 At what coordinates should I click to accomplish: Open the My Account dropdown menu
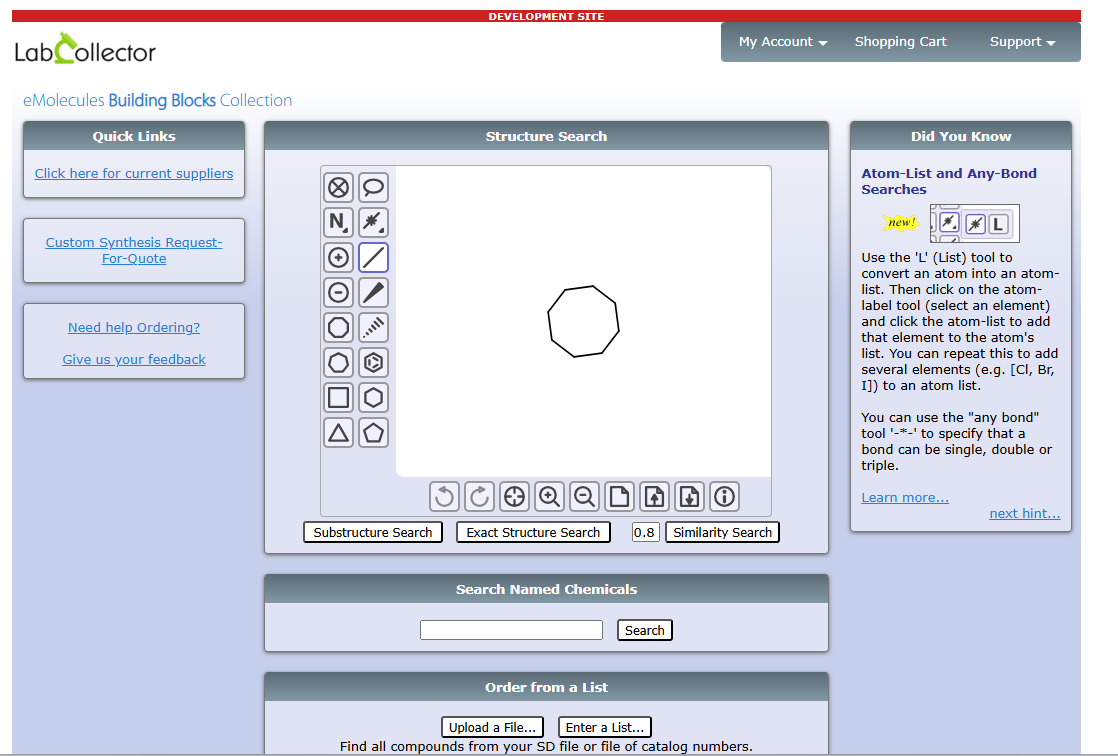point(783,42)
